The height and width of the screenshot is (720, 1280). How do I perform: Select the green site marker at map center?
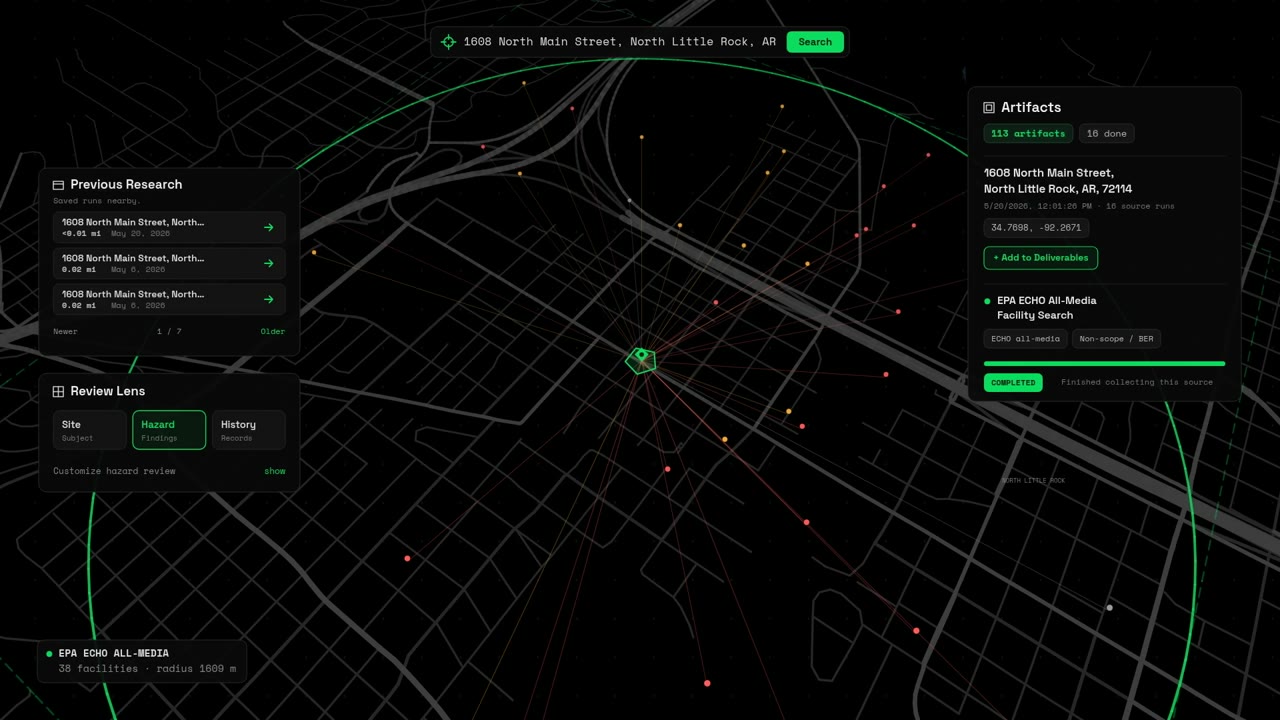click(x=641, y=359)
